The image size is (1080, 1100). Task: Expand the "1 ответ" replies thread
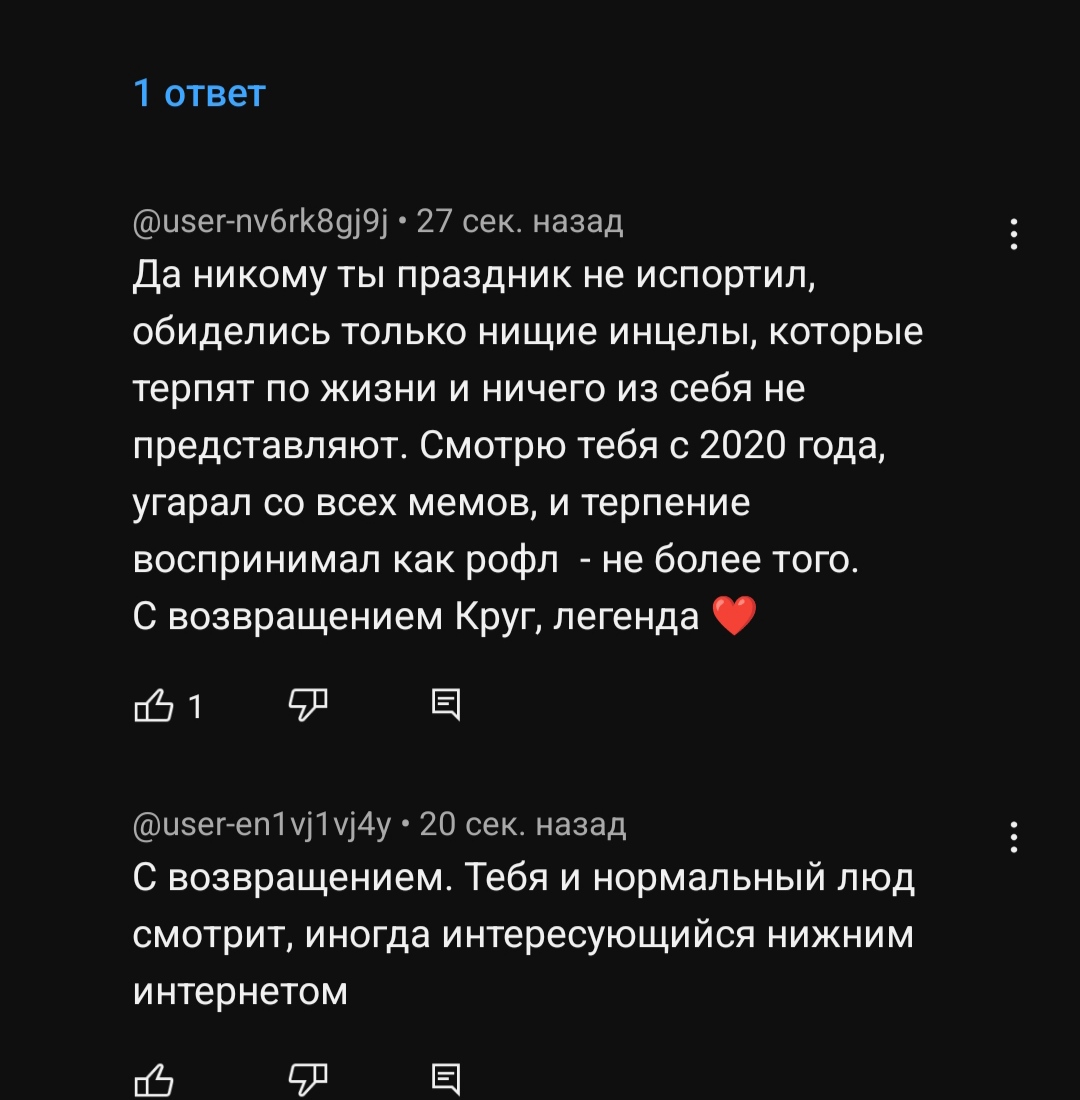199,93
